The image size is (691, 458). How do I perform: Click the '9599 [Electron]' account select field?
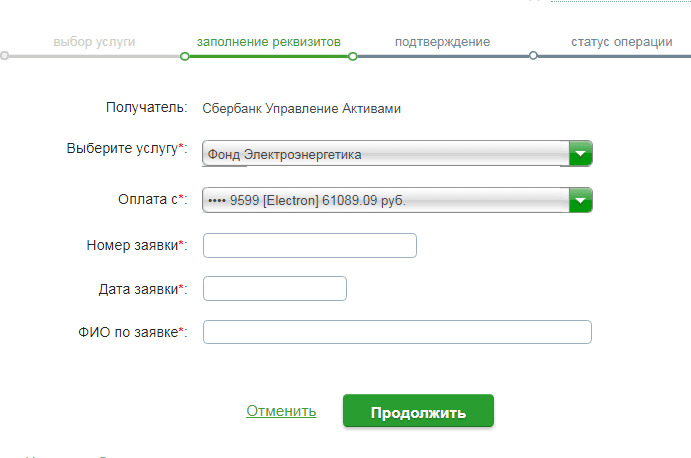(x=385, y=200)
